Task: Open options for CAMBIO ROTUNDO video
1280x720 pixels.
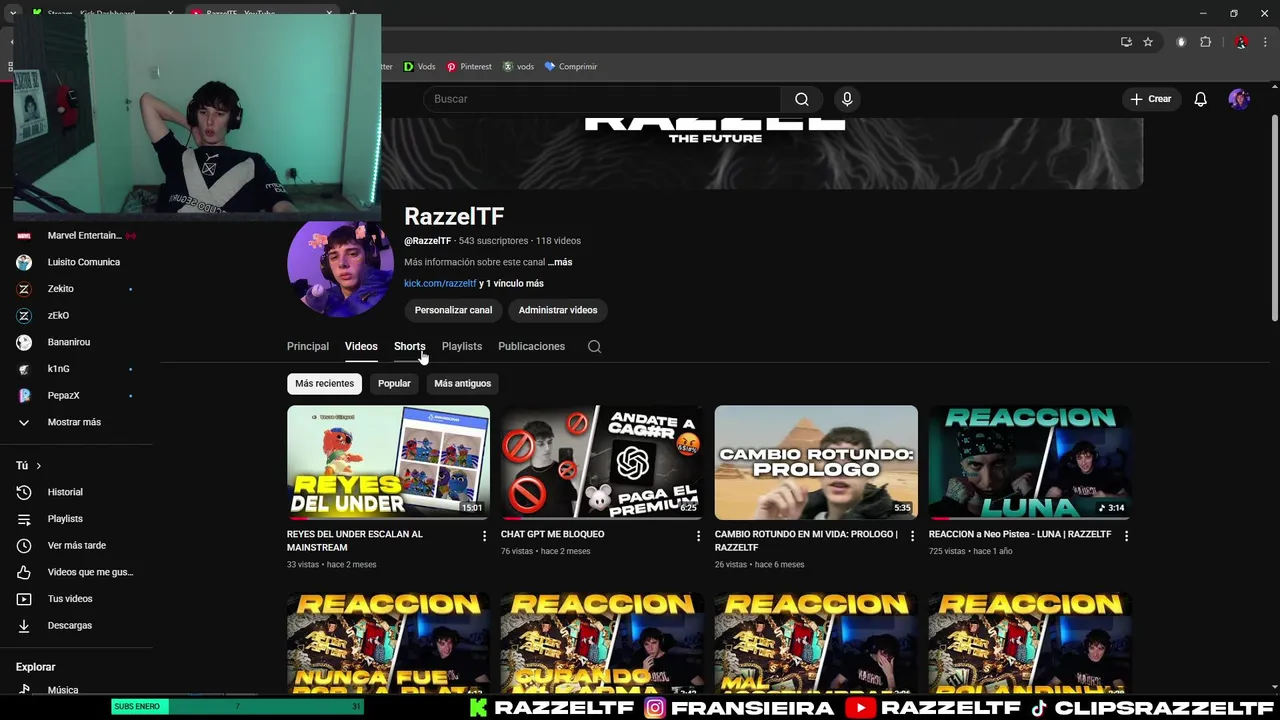Action: [x=912, y=536]
